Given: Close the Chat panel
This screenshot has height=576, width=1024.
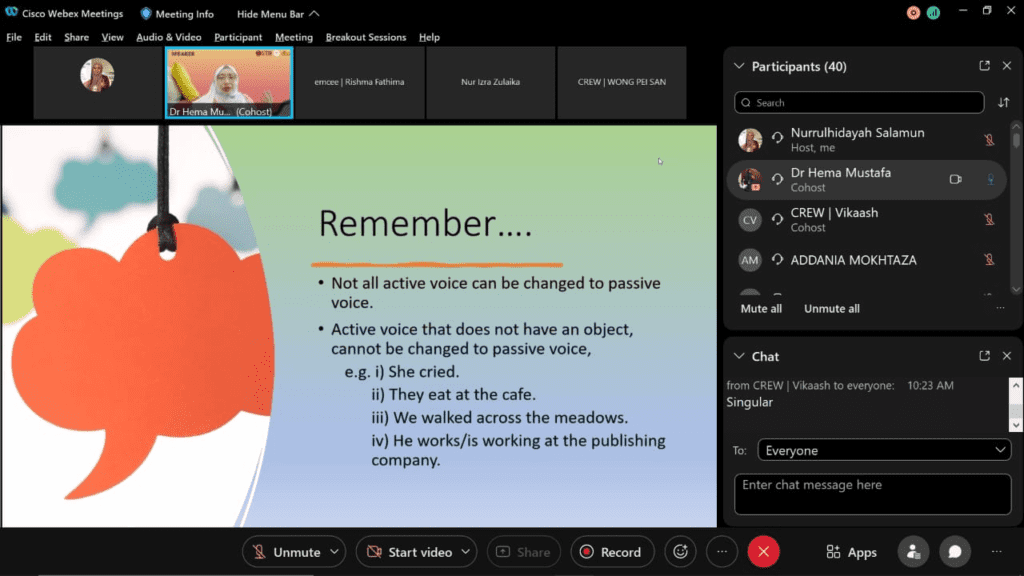Looking at the screenshot, I should click(1006, 356).
